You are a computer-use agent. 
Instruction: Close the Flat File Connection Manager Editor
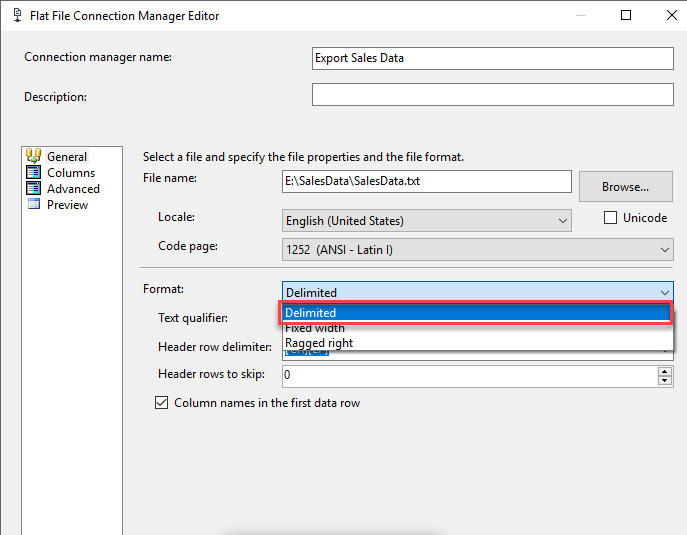tap(671, 15)
